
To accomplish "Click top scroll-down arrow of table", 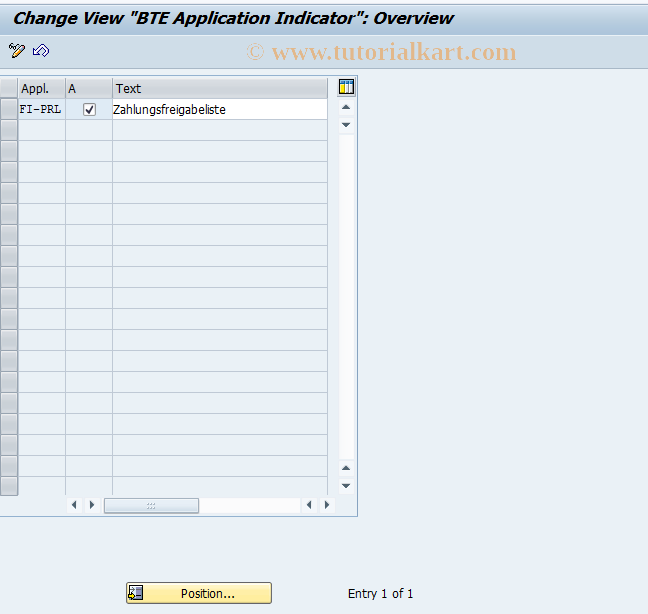I will pos(346,125).
